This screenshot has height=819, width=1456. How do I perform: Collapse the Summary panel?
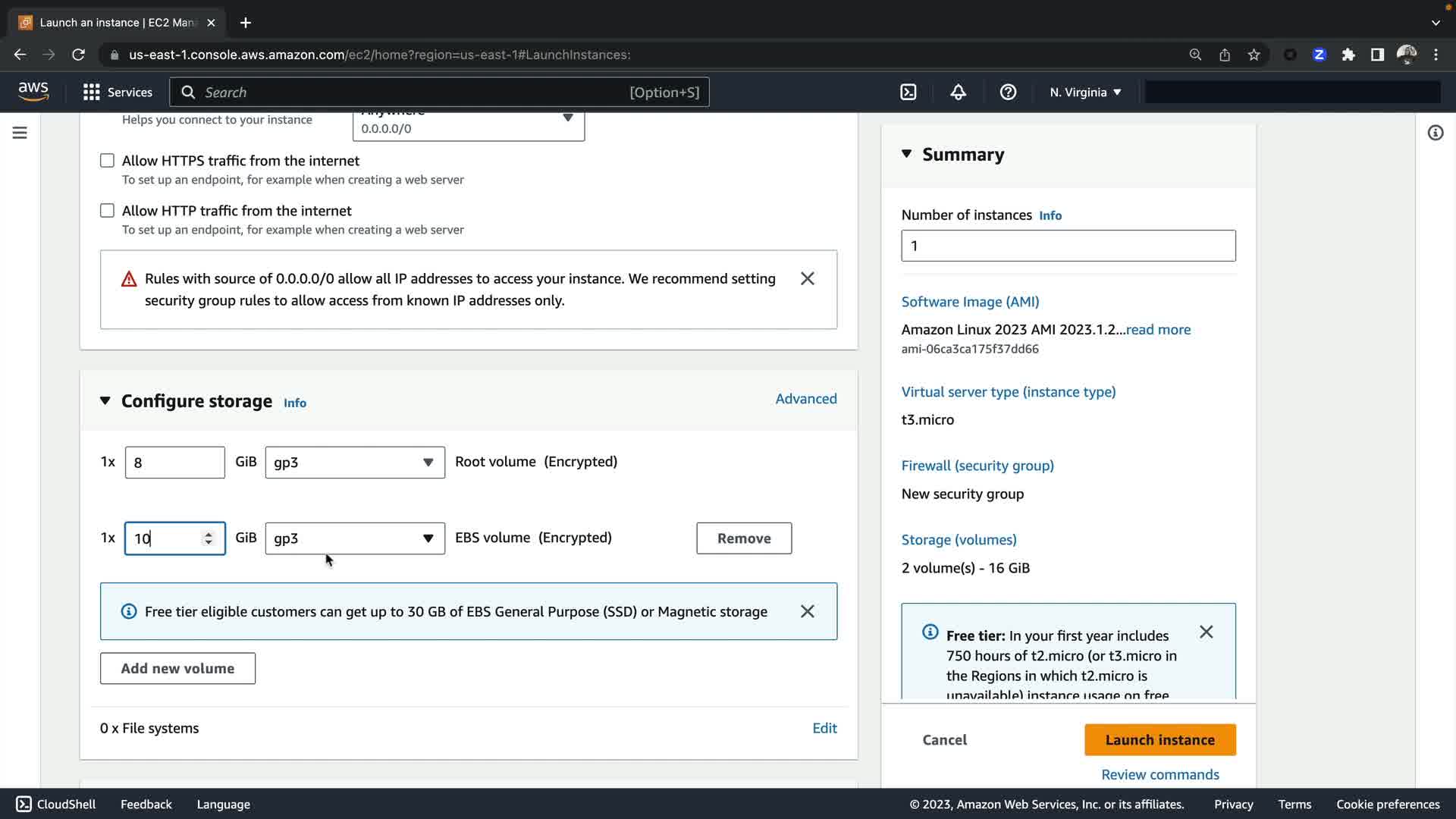click(x=906, y=154)
